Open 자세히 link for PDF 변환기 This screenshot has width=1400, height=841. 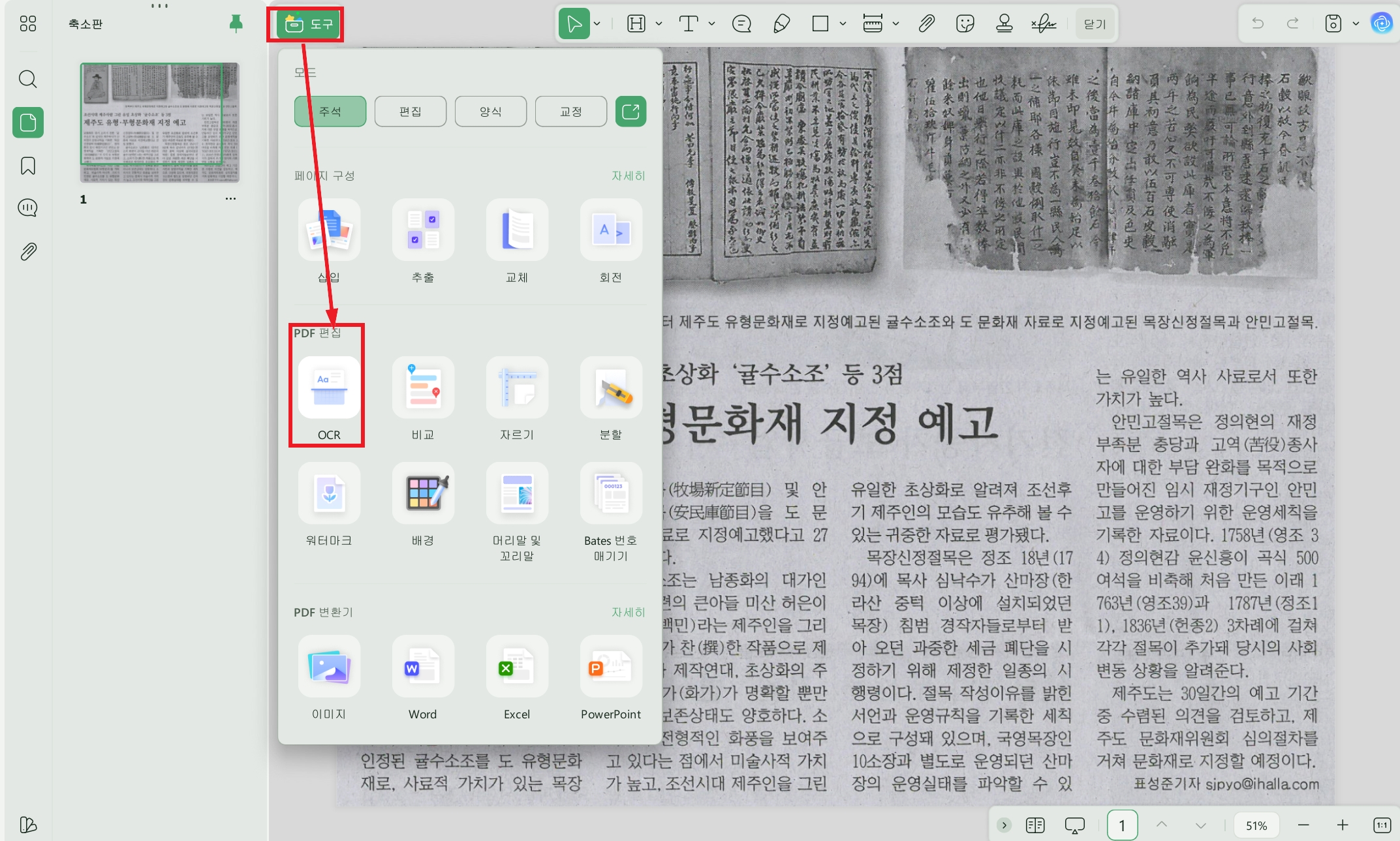coord(628,612)
